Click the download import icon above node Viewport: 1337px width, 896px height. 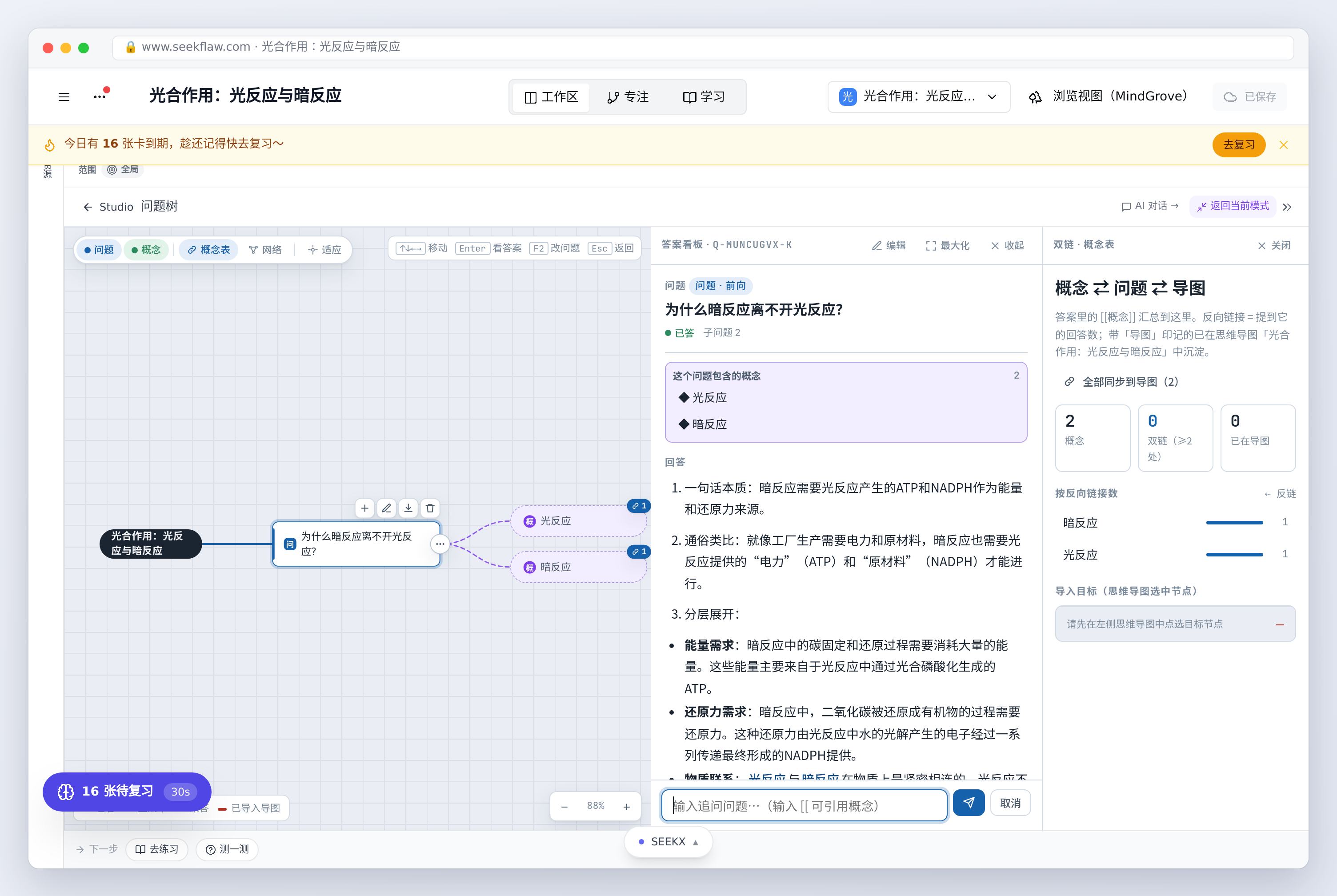[x=408, y=508]
